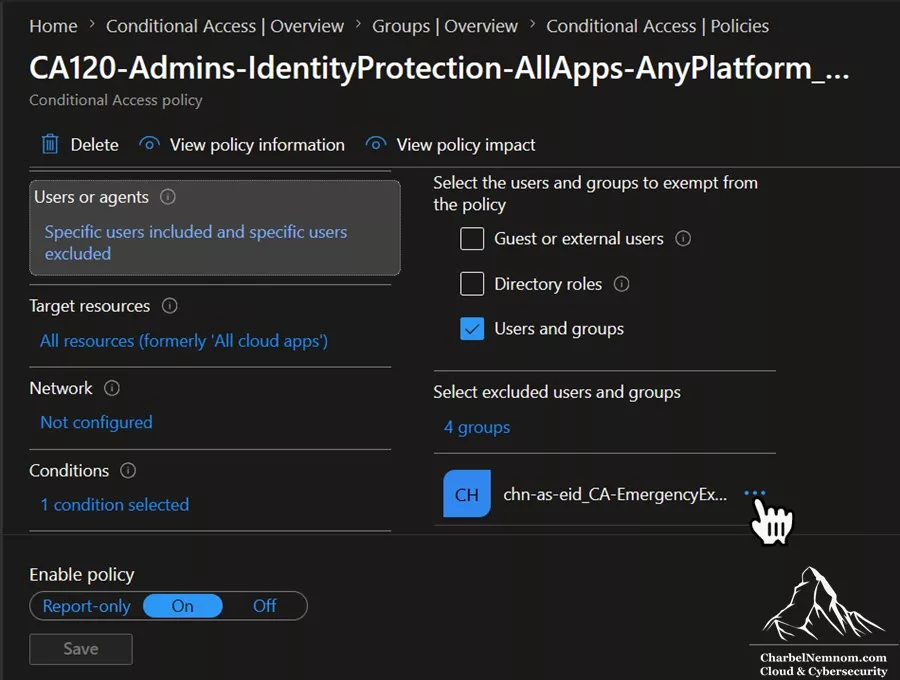Click the Conditions heading
The image size is (900, 680).
(69, 471)
